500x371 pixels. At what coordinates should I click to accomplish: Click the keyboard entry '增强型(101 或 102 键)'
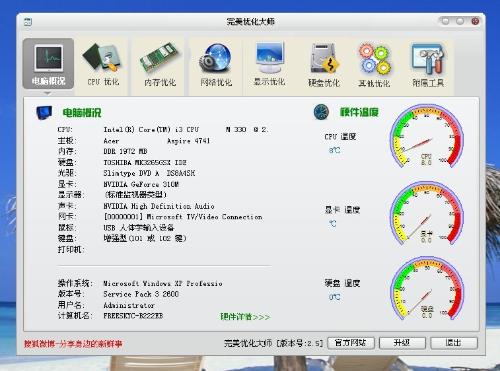145,238
